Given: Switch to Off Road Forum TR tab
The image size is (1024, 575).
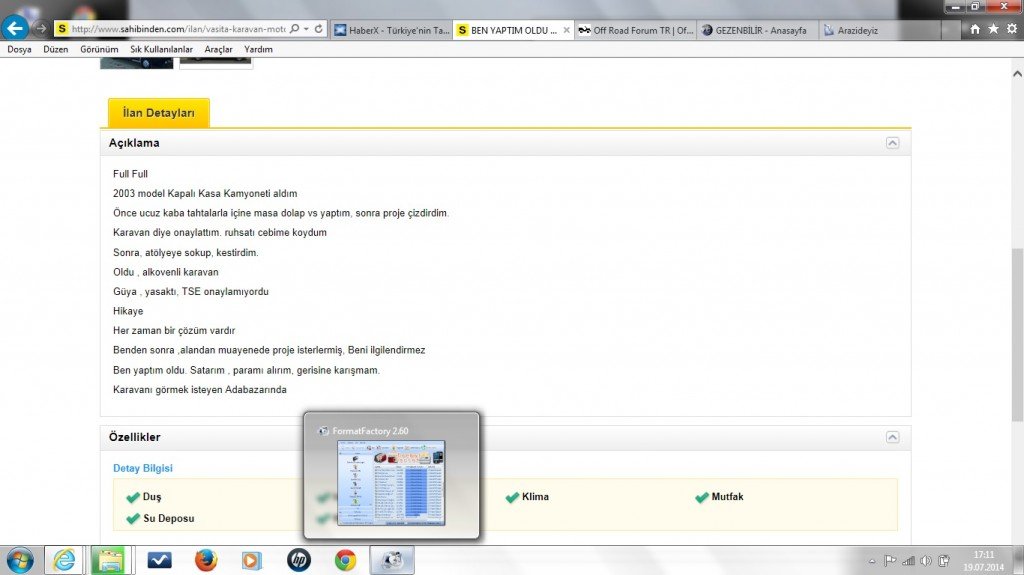Looking at the screenshot, I should [636, 30].
